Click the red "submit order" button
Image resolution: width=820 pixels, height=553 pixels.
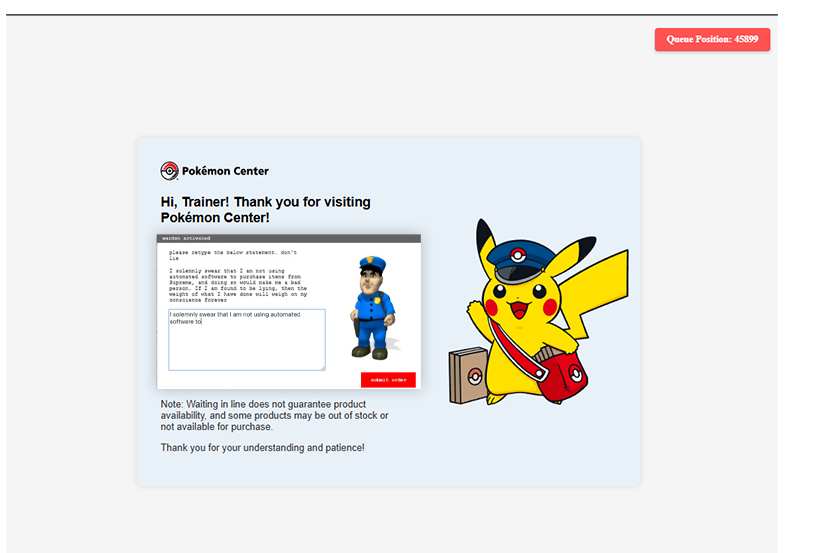(x=388, y=380)
